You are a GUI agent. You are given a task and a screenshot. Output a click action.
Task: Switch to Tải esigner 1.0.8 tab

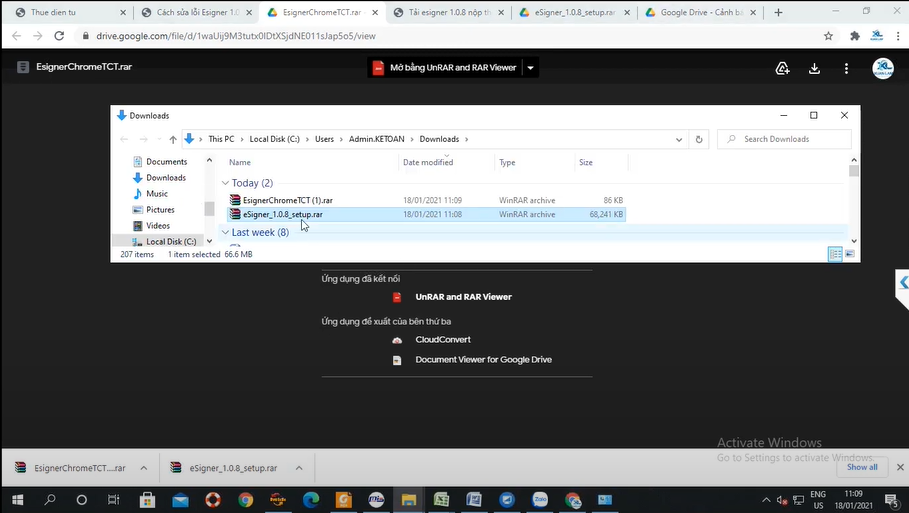(449, 12)
